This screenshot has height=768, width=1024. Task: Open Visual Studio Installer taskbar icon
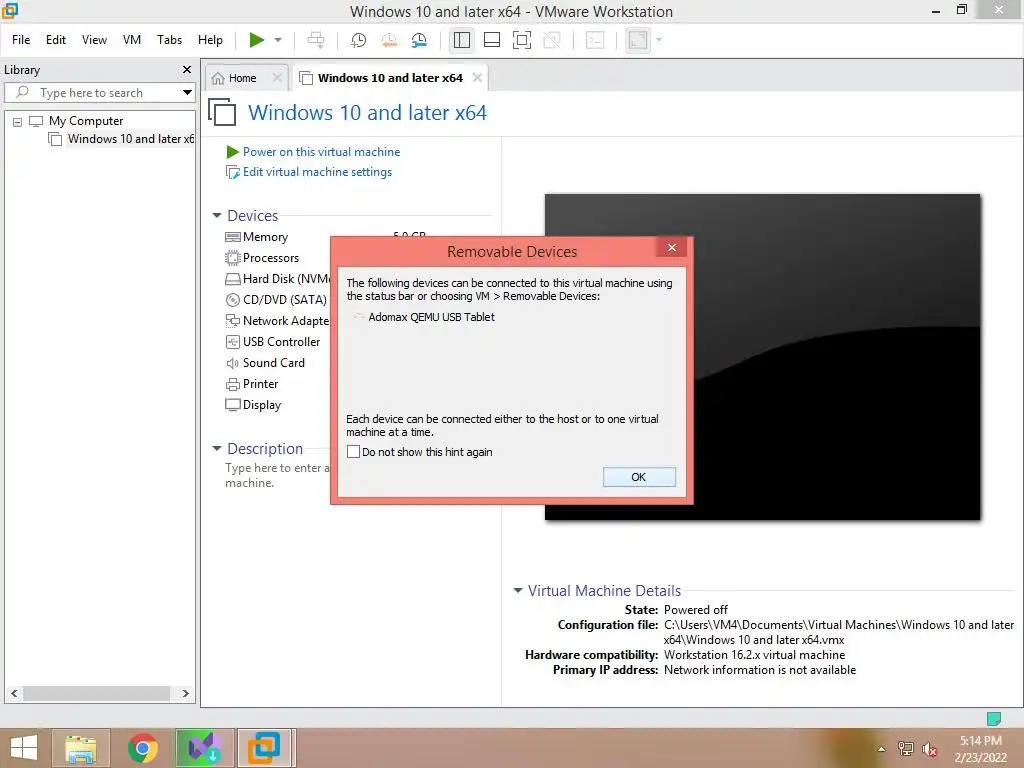(205, 748)
